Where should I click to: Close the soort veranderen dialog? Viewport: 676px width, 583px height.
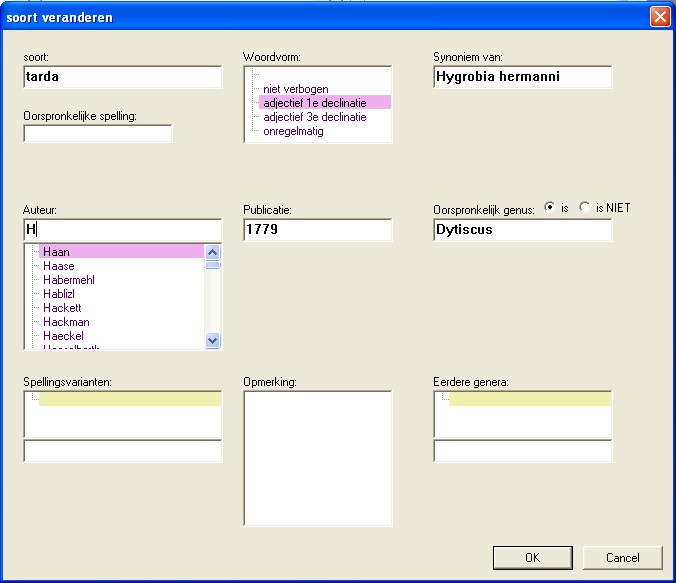(x=659, y=17)
